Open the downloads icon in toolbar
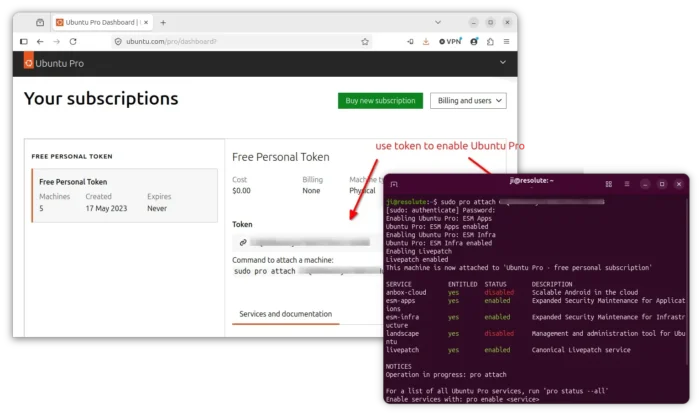The width and height of the screenshot is (700, 418). (x=426, y=42)
